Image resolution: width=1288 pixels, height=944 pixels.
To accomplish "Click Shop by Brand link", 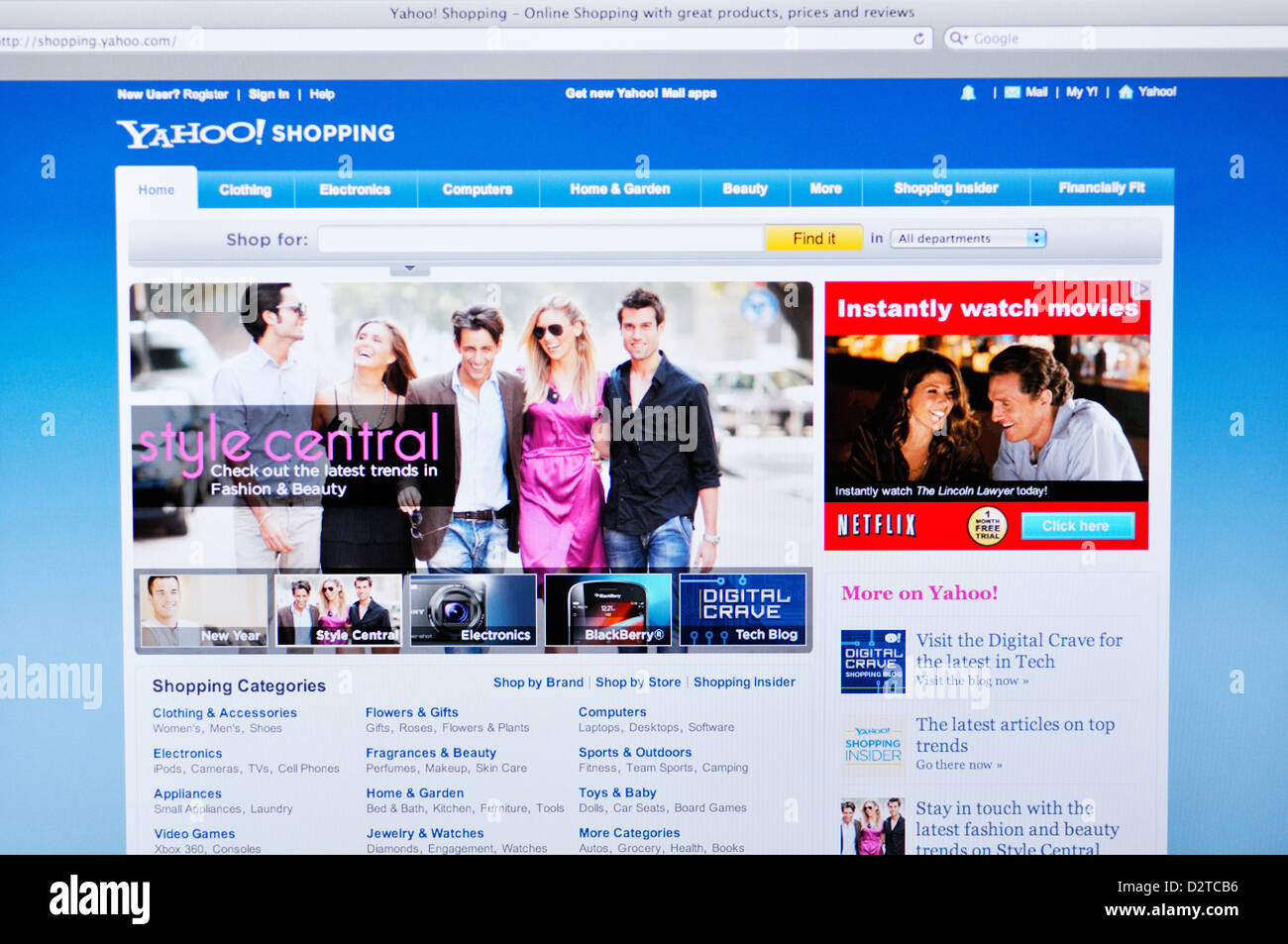I will tap(538, 682).
